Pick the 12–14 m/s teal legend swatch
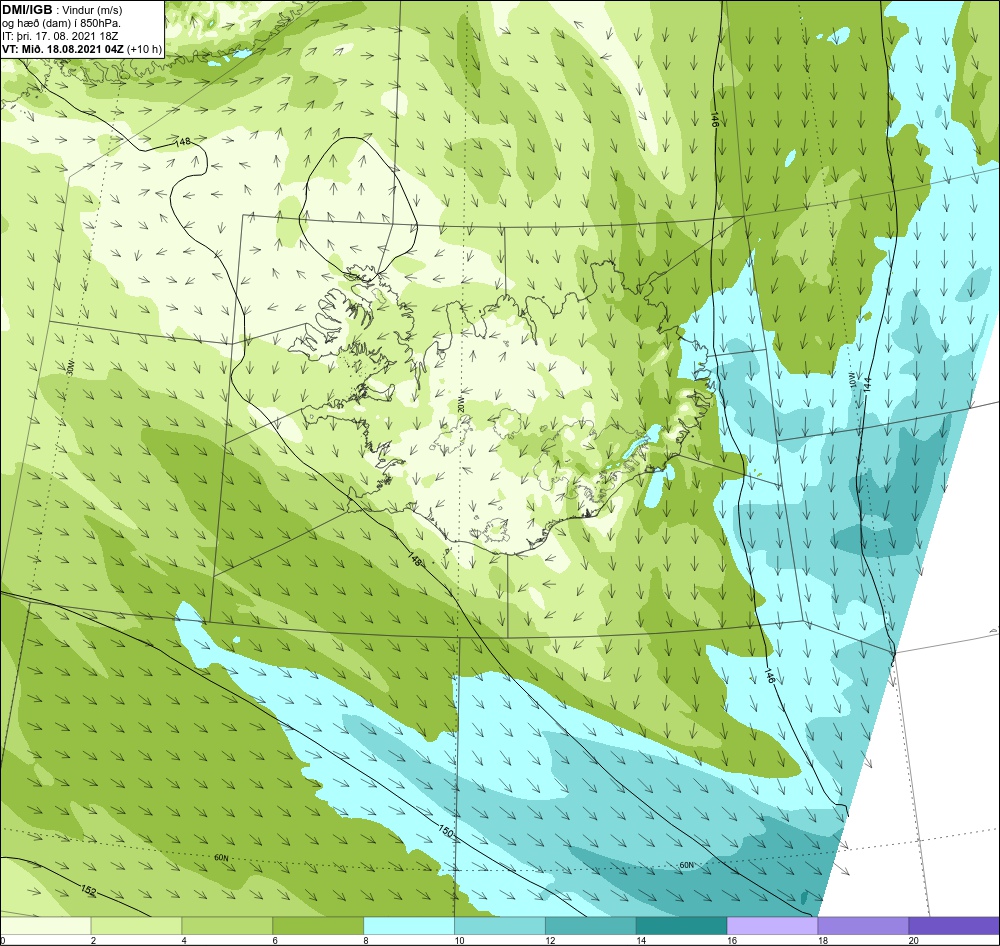The height and width of the screenshot is (946, 1000). tap(591, 925)
